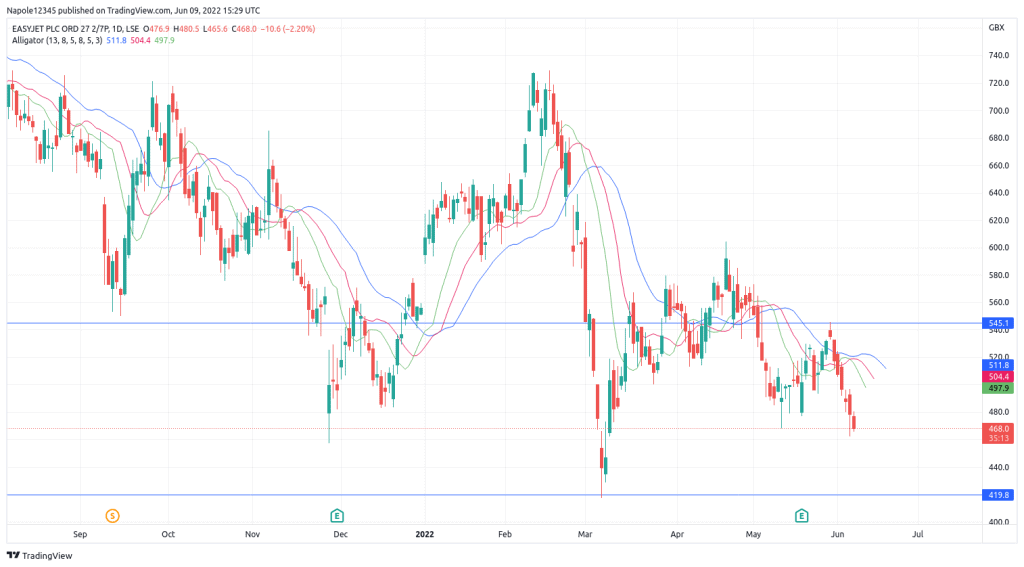This screenshot has height=567, width=1024.
Task: Select the low value L465.6
Action: [216, 29]
